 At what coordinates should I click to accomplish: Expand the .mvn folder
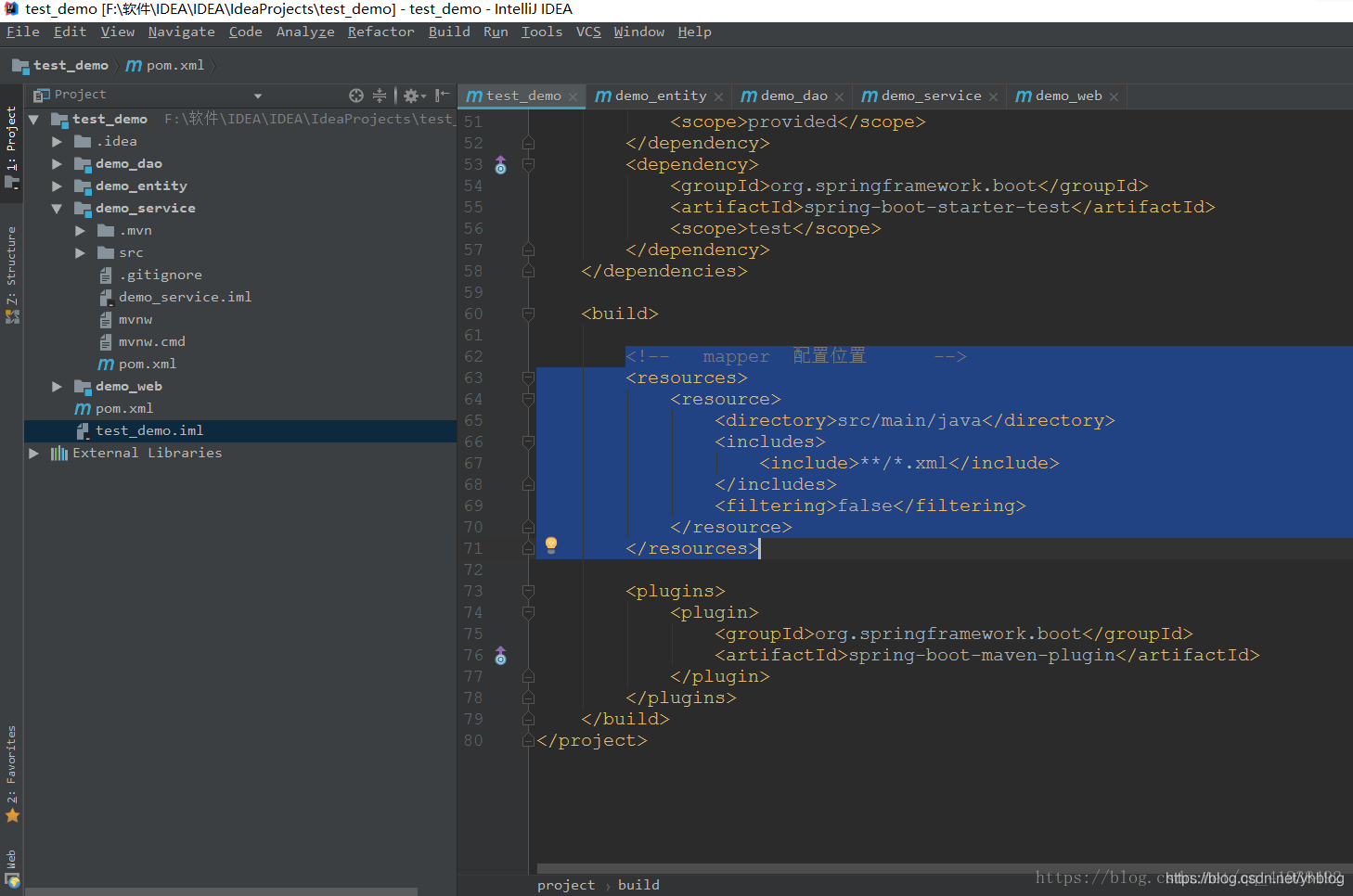[81, 231]
